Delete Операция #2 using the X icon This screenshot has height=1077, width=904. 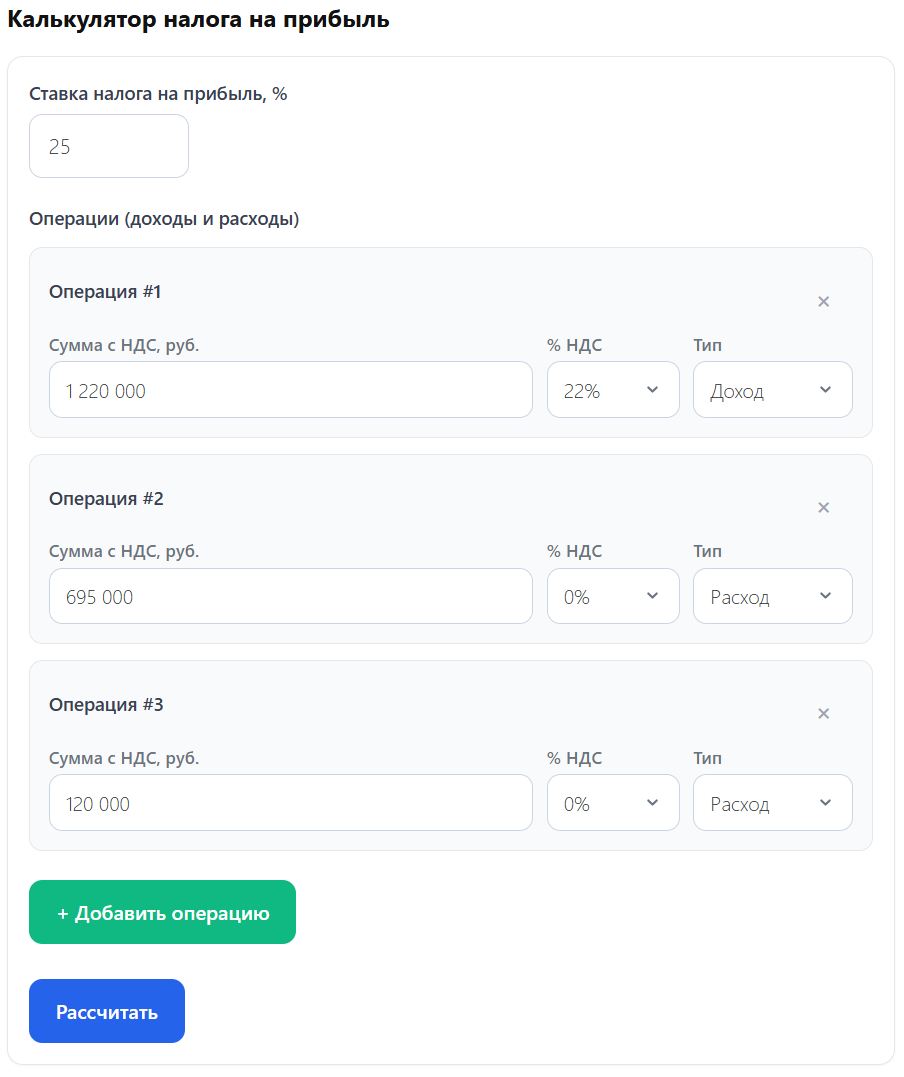pos(823,508)
